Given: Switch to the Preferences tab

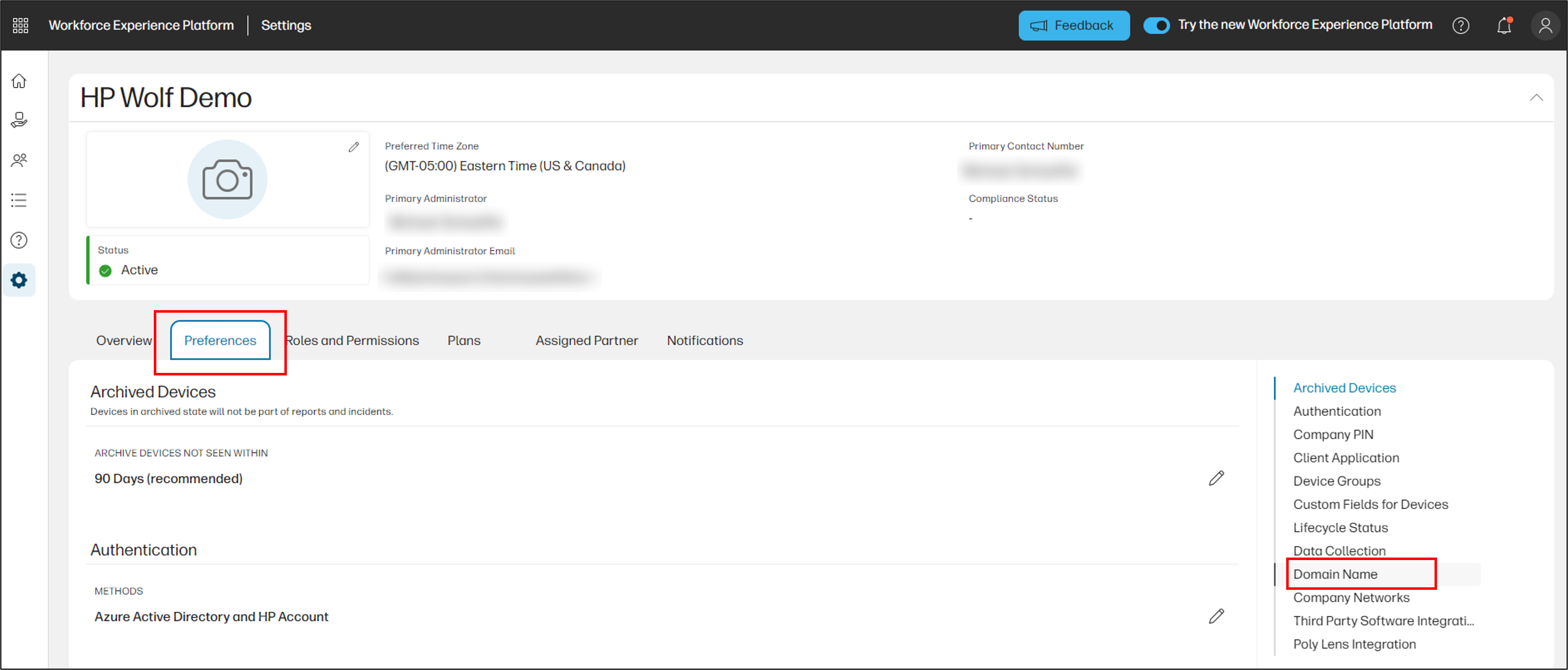Looking at the screenshot, I should [x=221, y=340].
